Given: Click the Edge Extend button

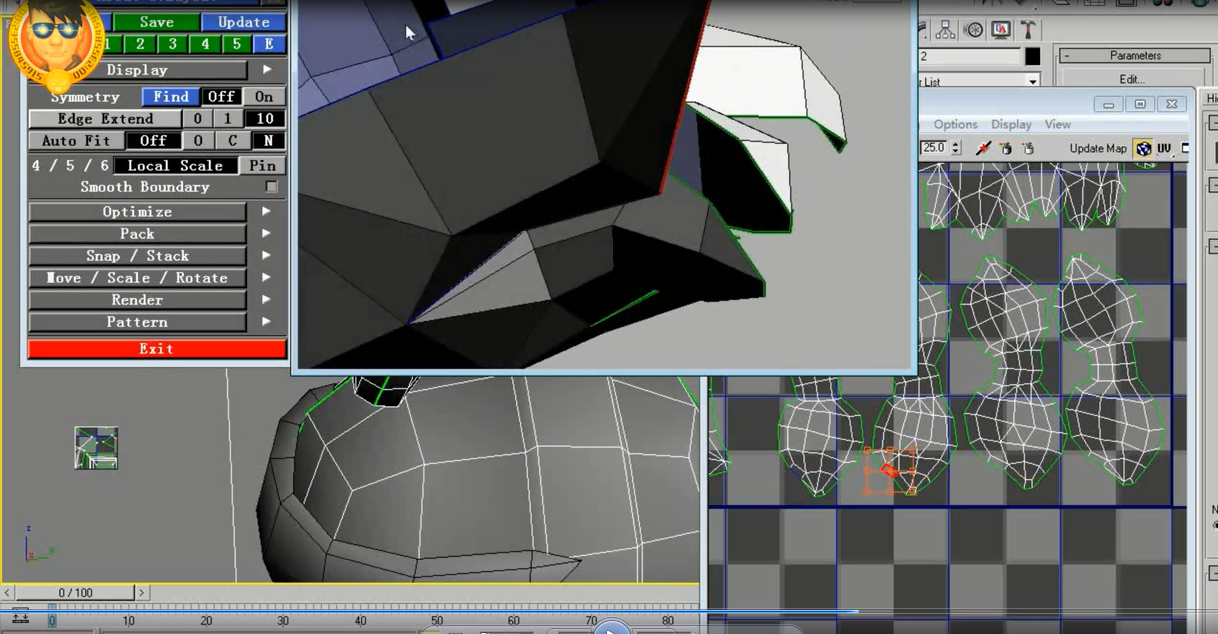Looking at the screenshot, I should pyautogui.click(x=104, y=119).
